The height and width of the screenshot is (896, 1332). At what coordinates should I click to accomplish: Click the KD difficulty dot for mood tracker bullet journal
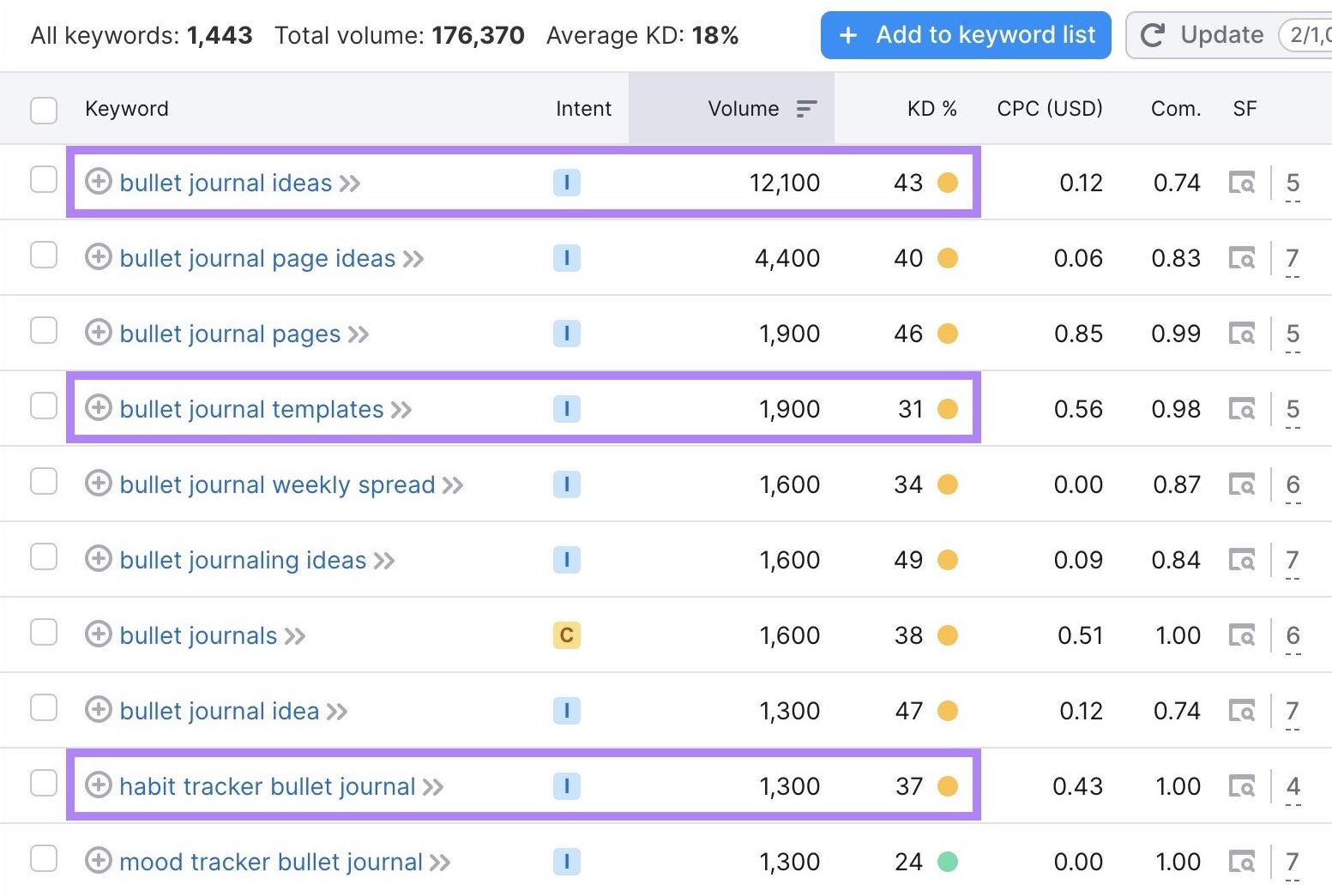[x=947, y=862]
